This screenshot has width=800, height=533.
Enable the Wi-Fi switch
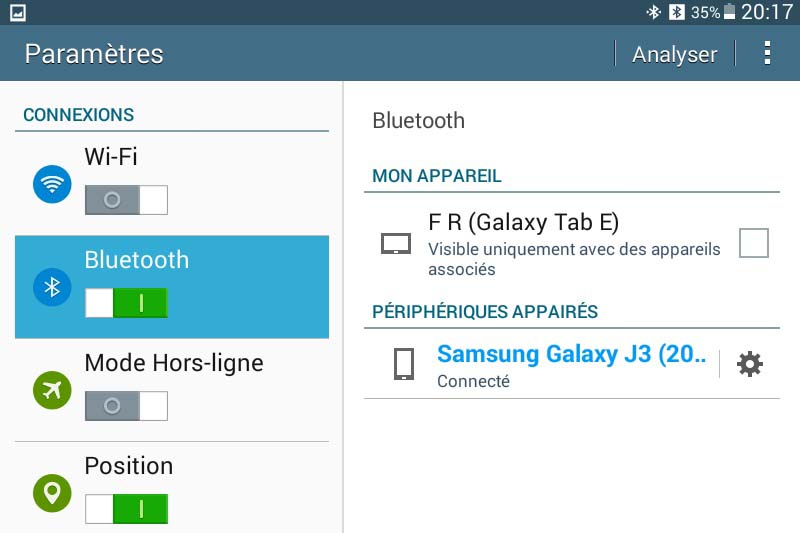pos(126,200)
